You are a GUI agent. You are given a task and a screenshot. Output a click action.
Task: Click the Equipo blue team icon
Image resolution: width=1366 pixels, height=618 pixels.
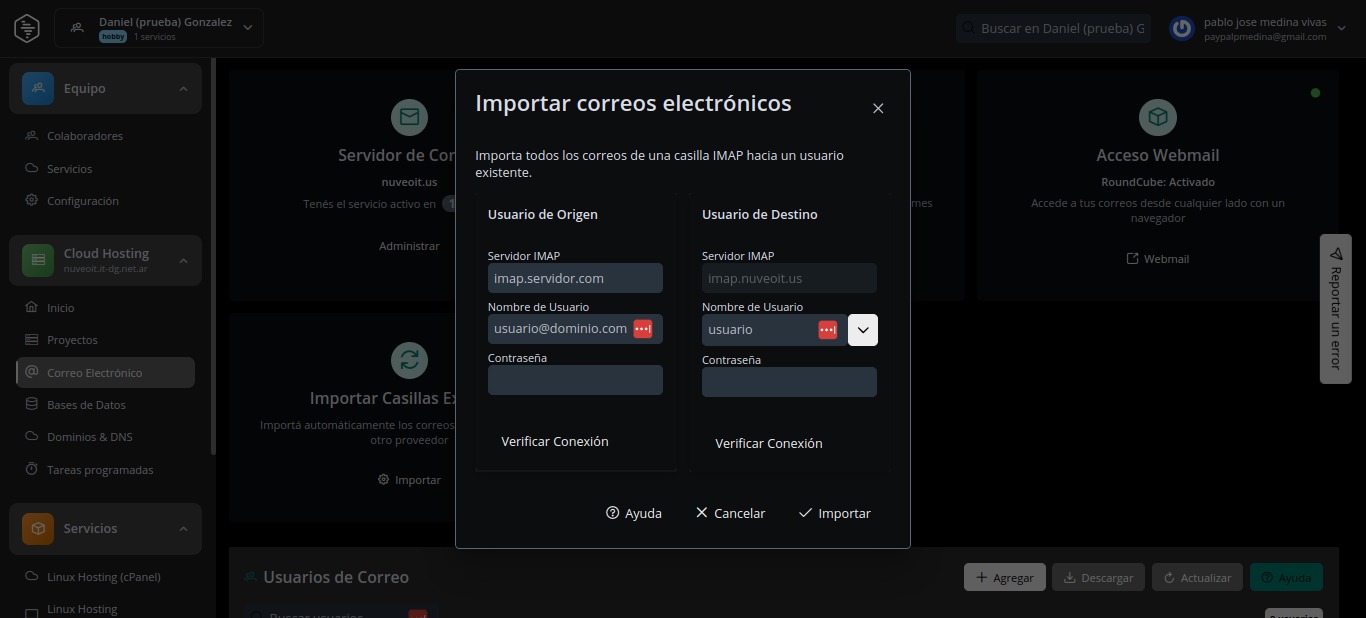pos(38,89)
